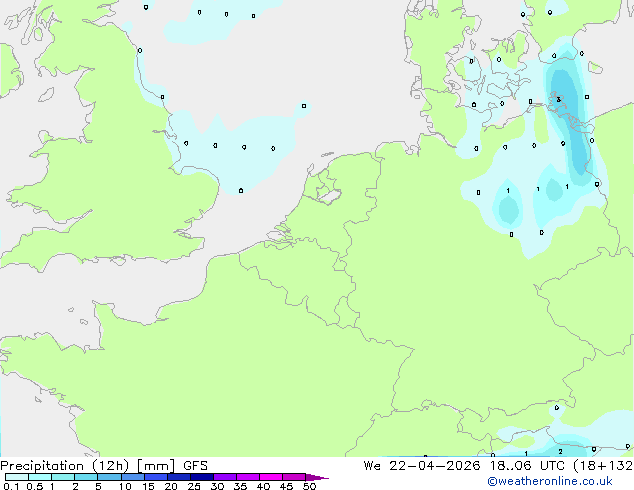Select the 0.5–1 mm legend color
The width and height of the screenshot is (634, 490).
(x=40, y=477)
